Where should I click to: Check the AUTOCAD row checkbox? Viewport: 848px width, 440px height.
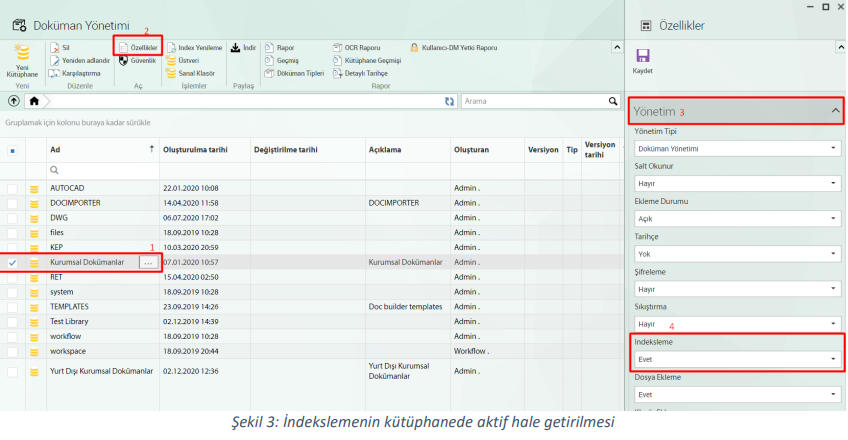click(13, 188)
